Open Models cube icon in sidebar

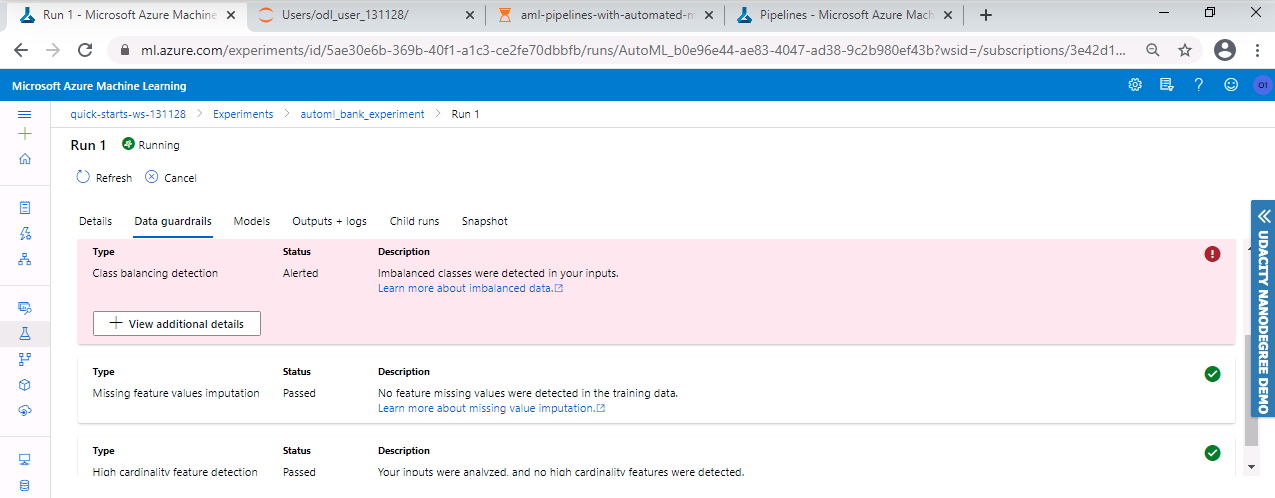[25, 385]
